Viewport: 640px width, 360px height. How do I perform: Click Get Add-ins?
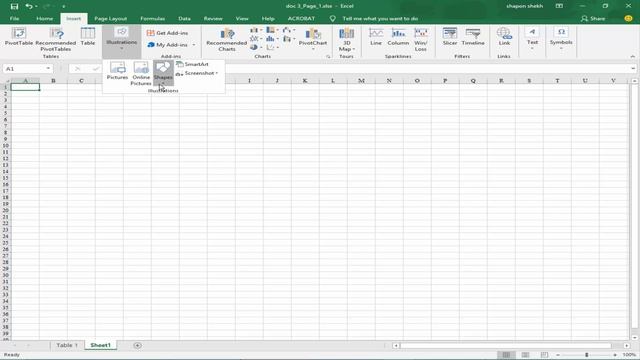(x=167, y=33)
